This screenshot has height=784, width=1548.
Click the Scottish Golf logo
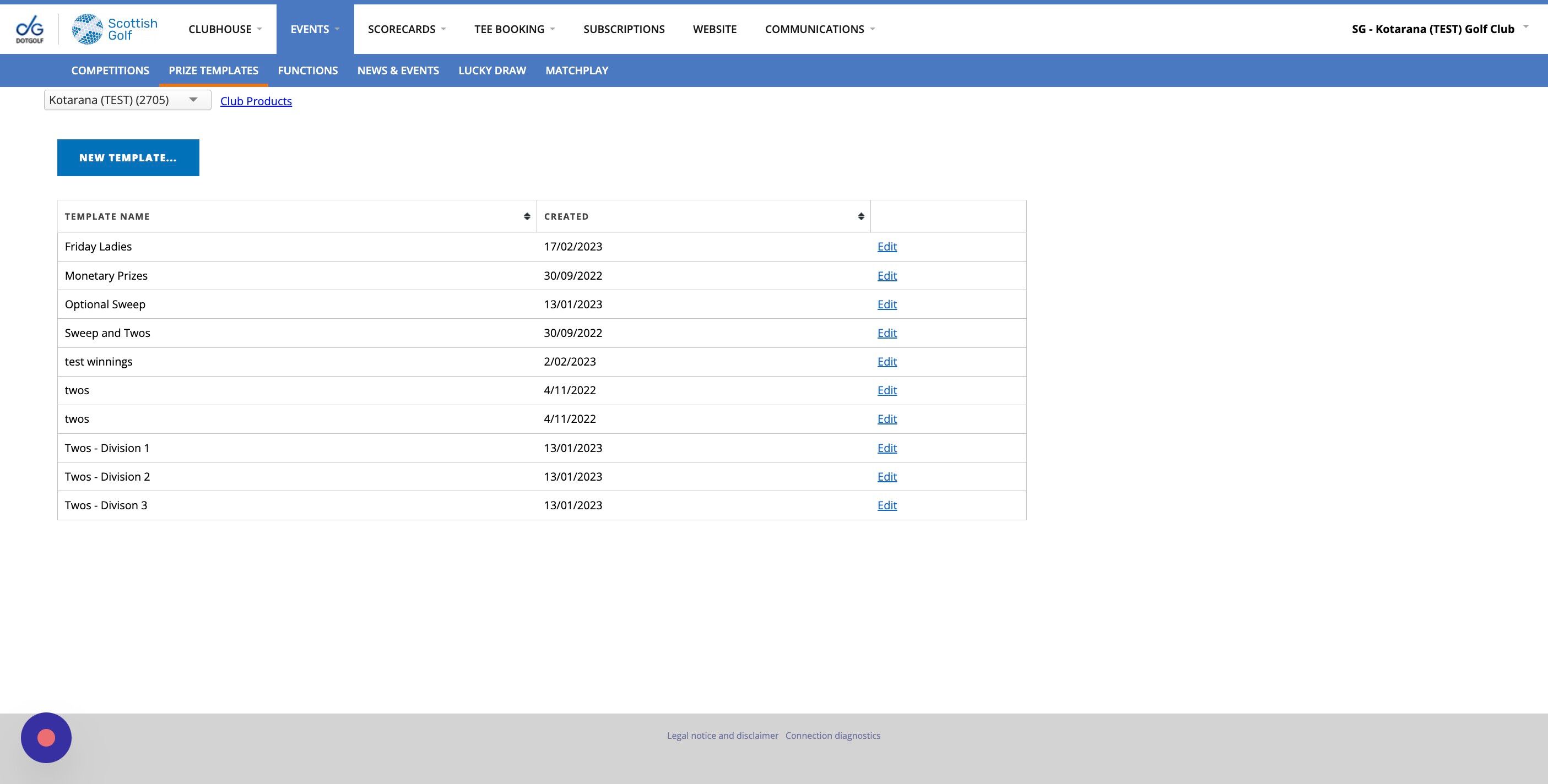pos(114,29)
